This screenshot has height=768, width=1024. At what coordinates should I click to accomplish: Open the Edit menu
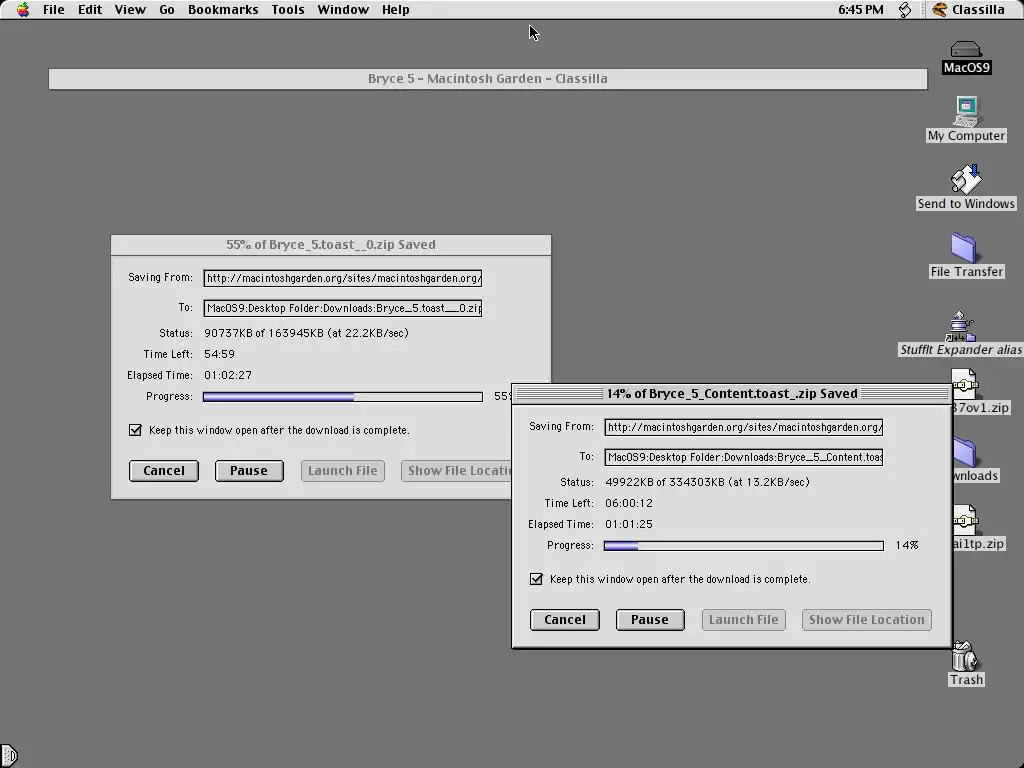coord(89,10)
